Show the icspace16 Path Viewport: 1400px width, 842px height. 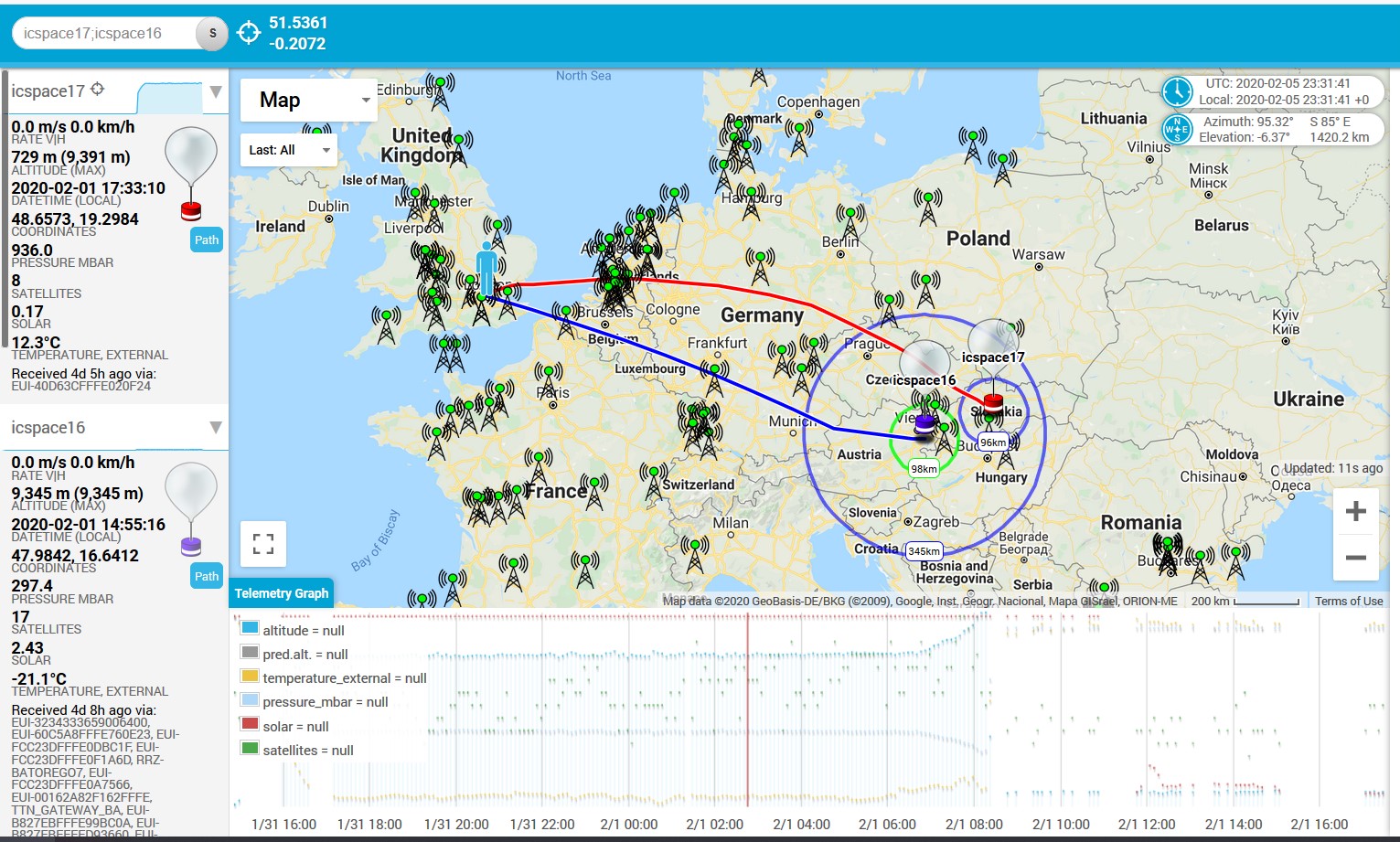point(207,576)
